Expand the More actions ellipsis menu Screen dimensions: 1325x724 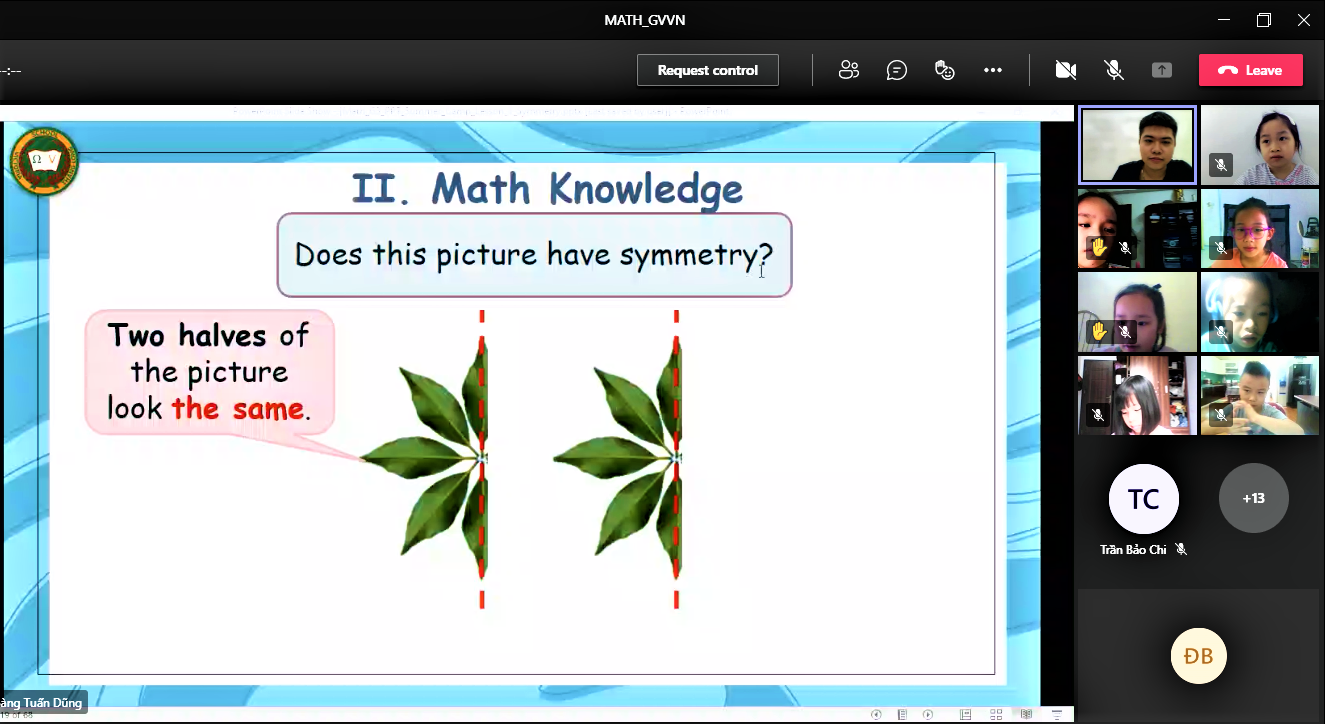tap(992, 70)
